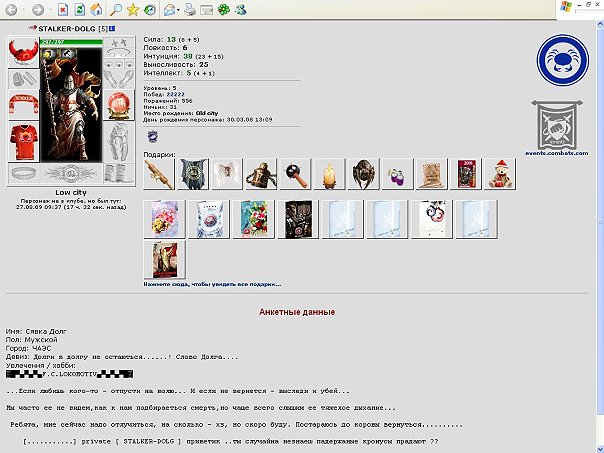The image size is (604, 453).
Task: Select the empty leg armor slot
Action: [119, 141]
